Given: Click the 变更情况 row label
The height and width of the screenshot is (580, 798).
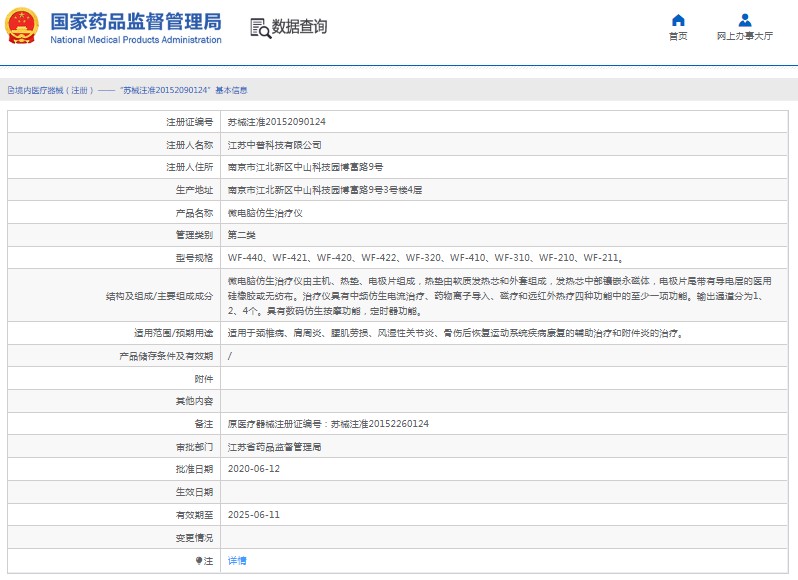Looking at the screenshot, I should click(194, 537).
